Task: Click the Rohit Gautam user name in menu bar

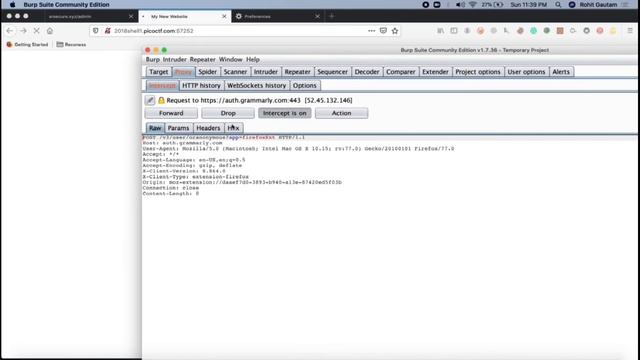Action: (598, 4)
